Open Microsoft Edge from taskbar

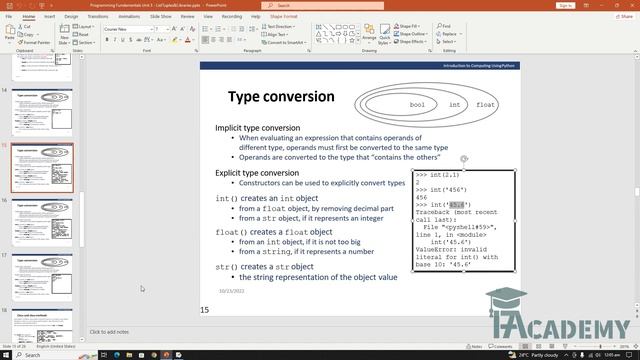click(x=117, y=355)
